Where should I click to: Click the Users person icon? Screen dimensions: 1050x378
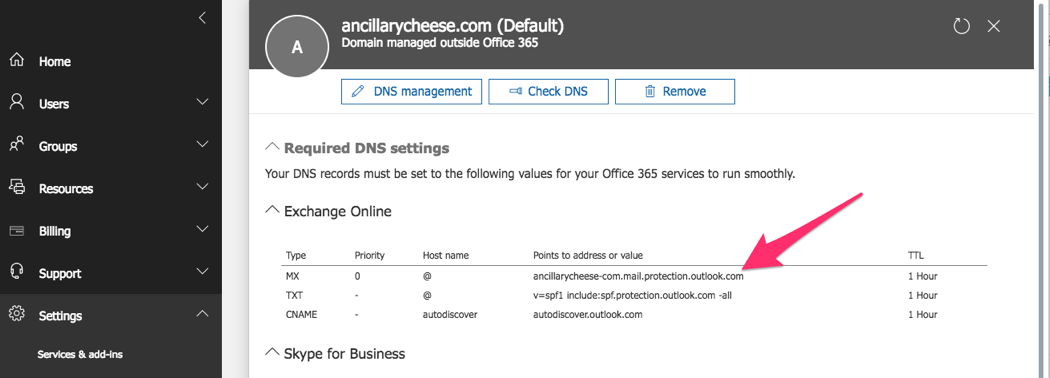(17, 103)
